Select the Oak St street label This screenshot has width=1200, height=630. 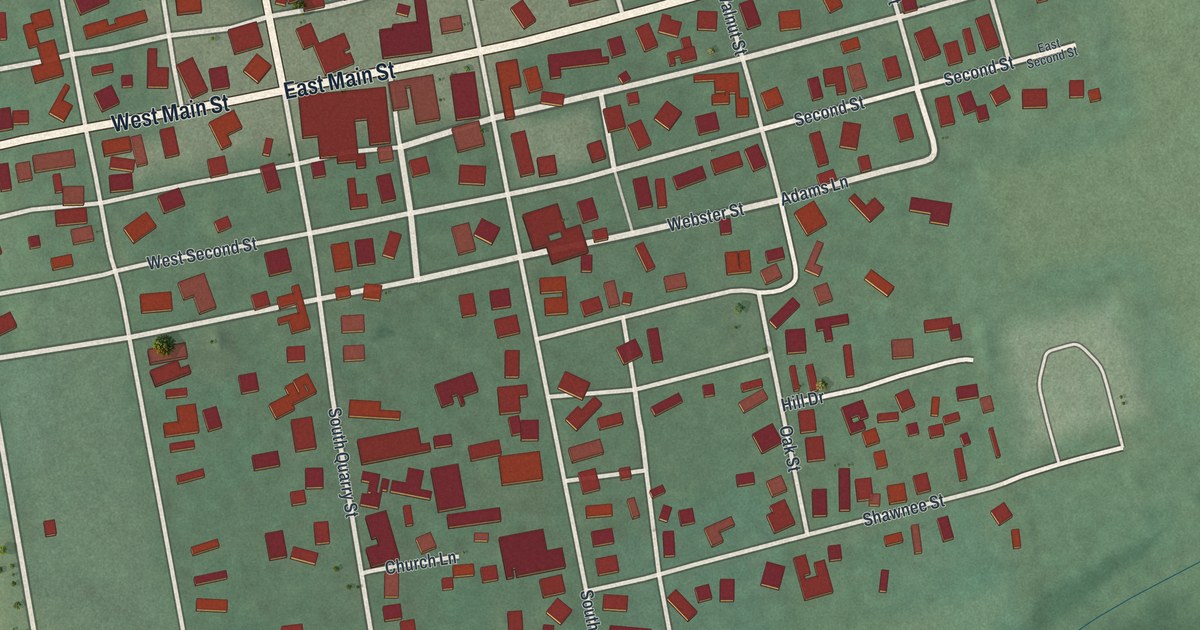(788, 448)
